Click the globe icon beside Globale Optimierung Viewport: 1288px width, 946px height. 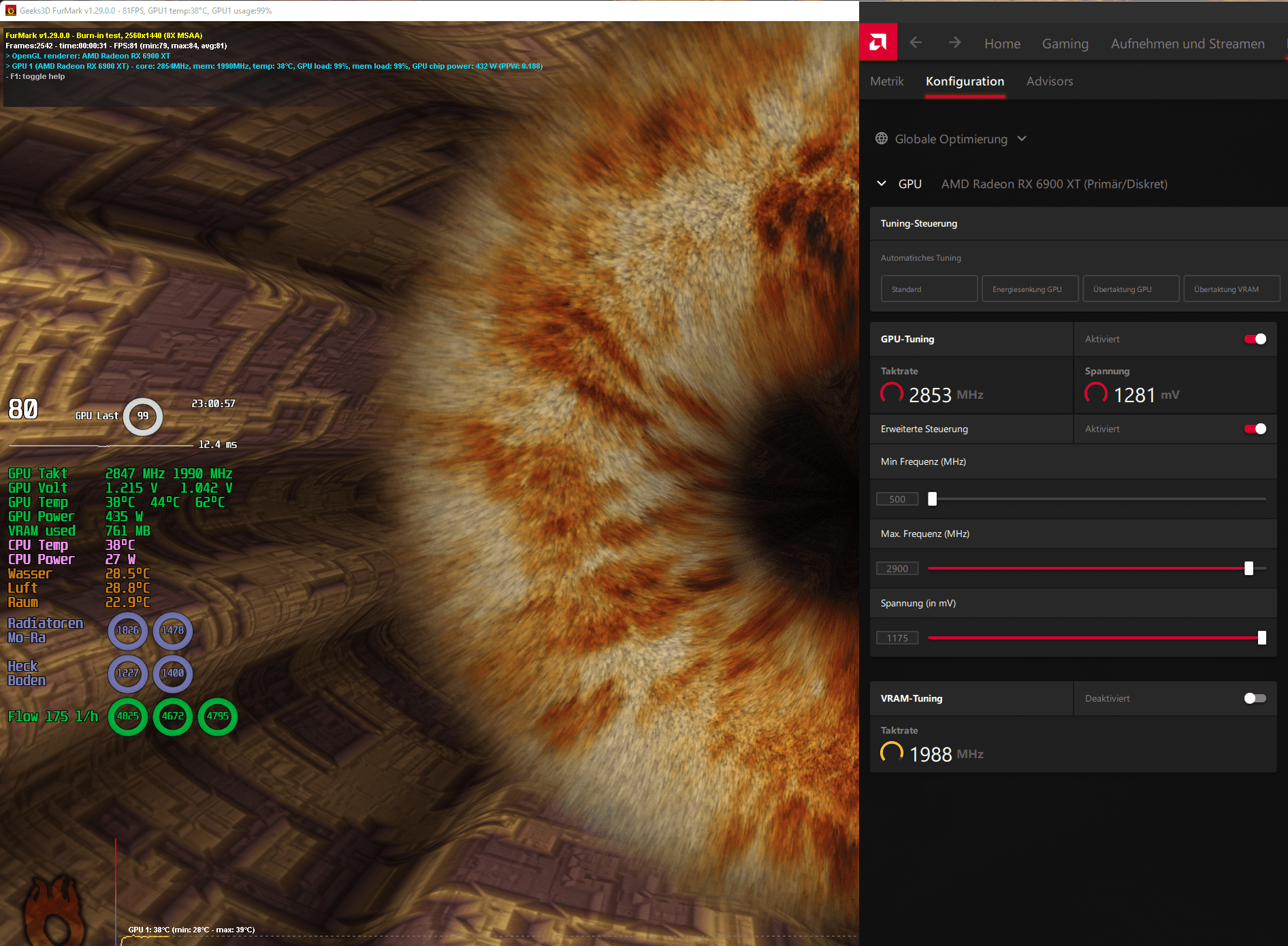(882, 138)
